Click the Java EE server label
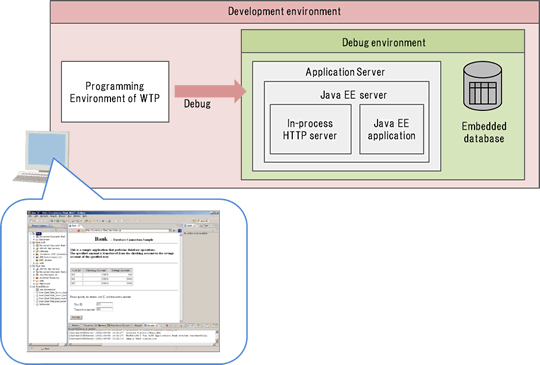The width and height of the screenshot is (540, 365). 353,95
